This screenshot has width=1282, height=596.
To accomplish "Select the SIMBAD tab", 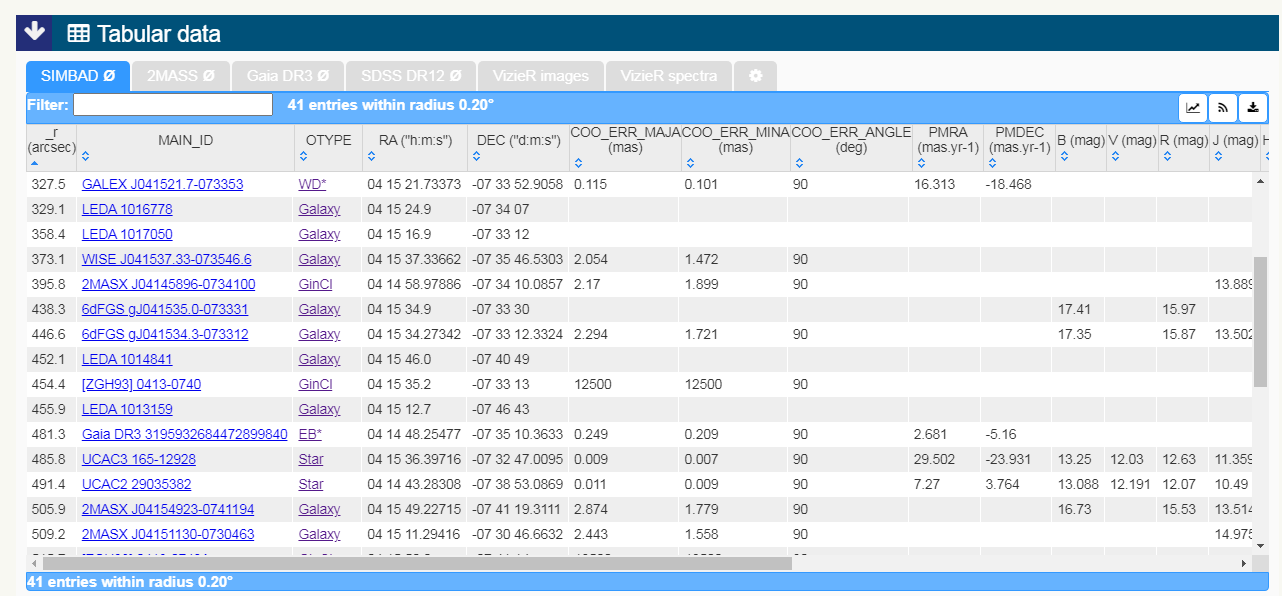I will pos(78,76).
